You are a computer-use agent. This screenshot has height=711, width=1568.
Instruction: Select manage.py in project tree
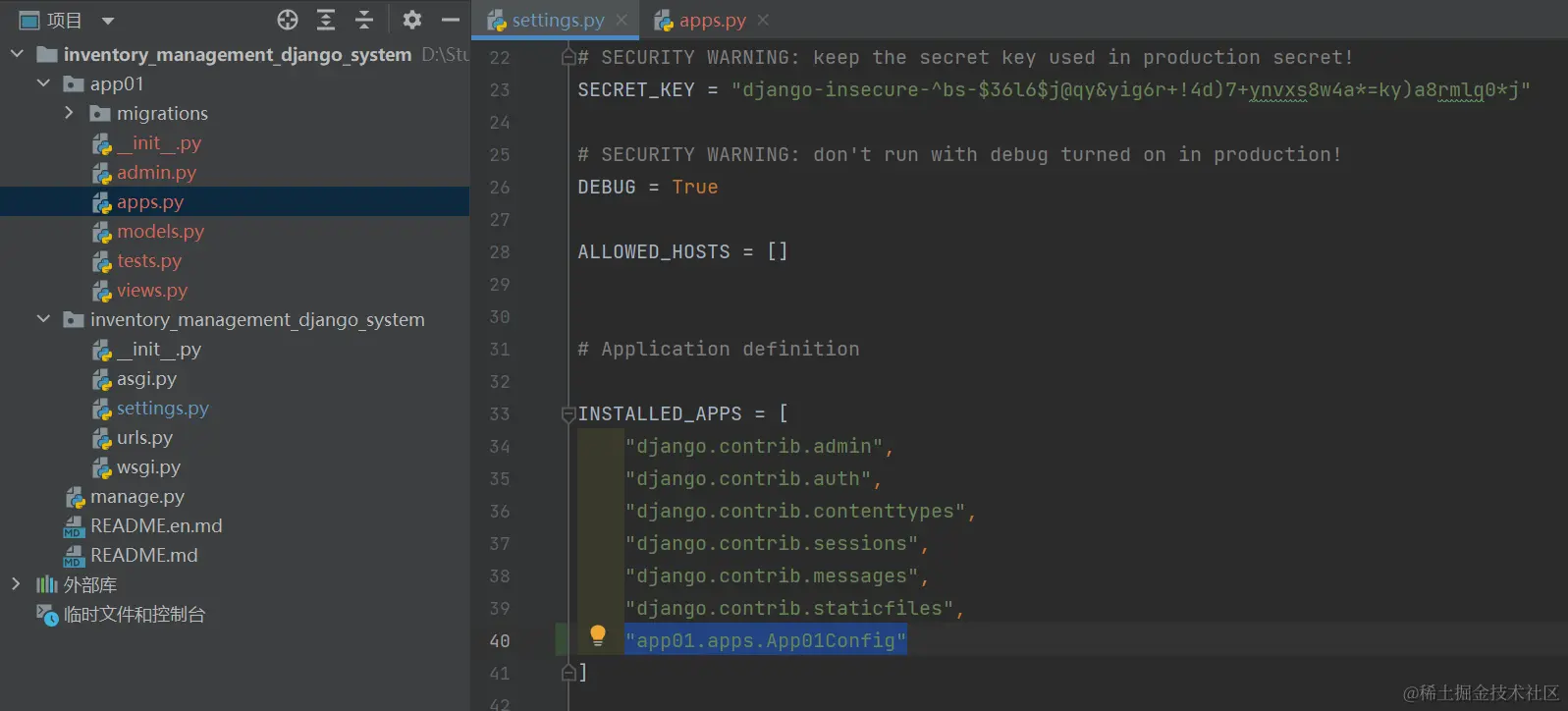137,496
